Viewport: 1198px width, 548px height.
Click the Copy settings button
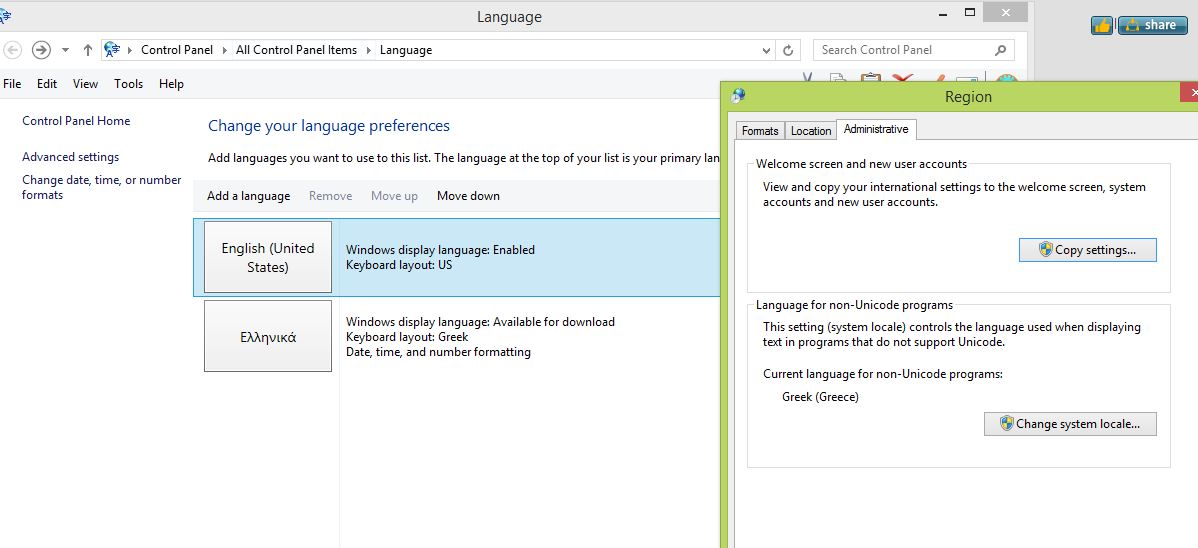coord(1087,250)
